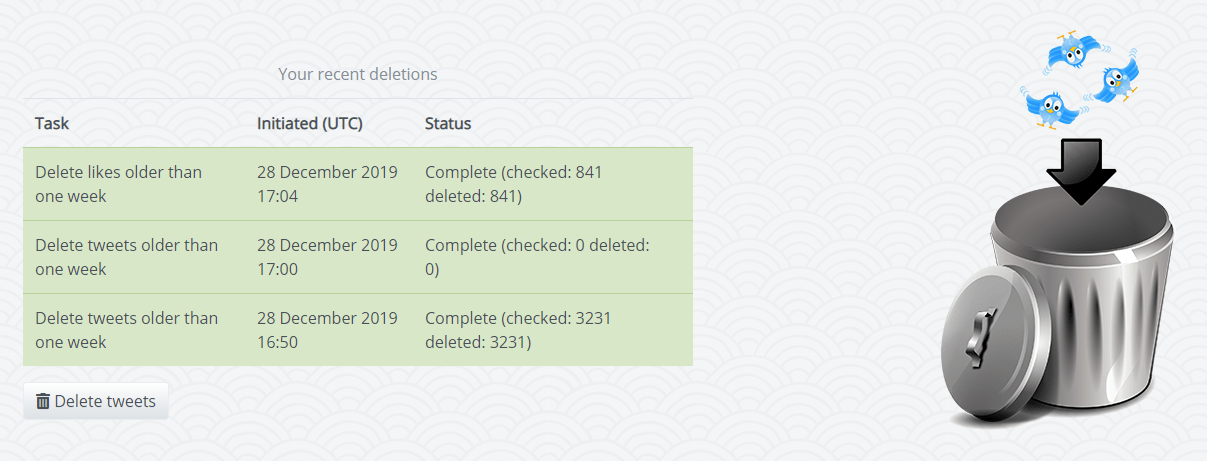Select the Status column header
The height and width of the screenshot is (461, 1207).
click(x=448, y=124)
